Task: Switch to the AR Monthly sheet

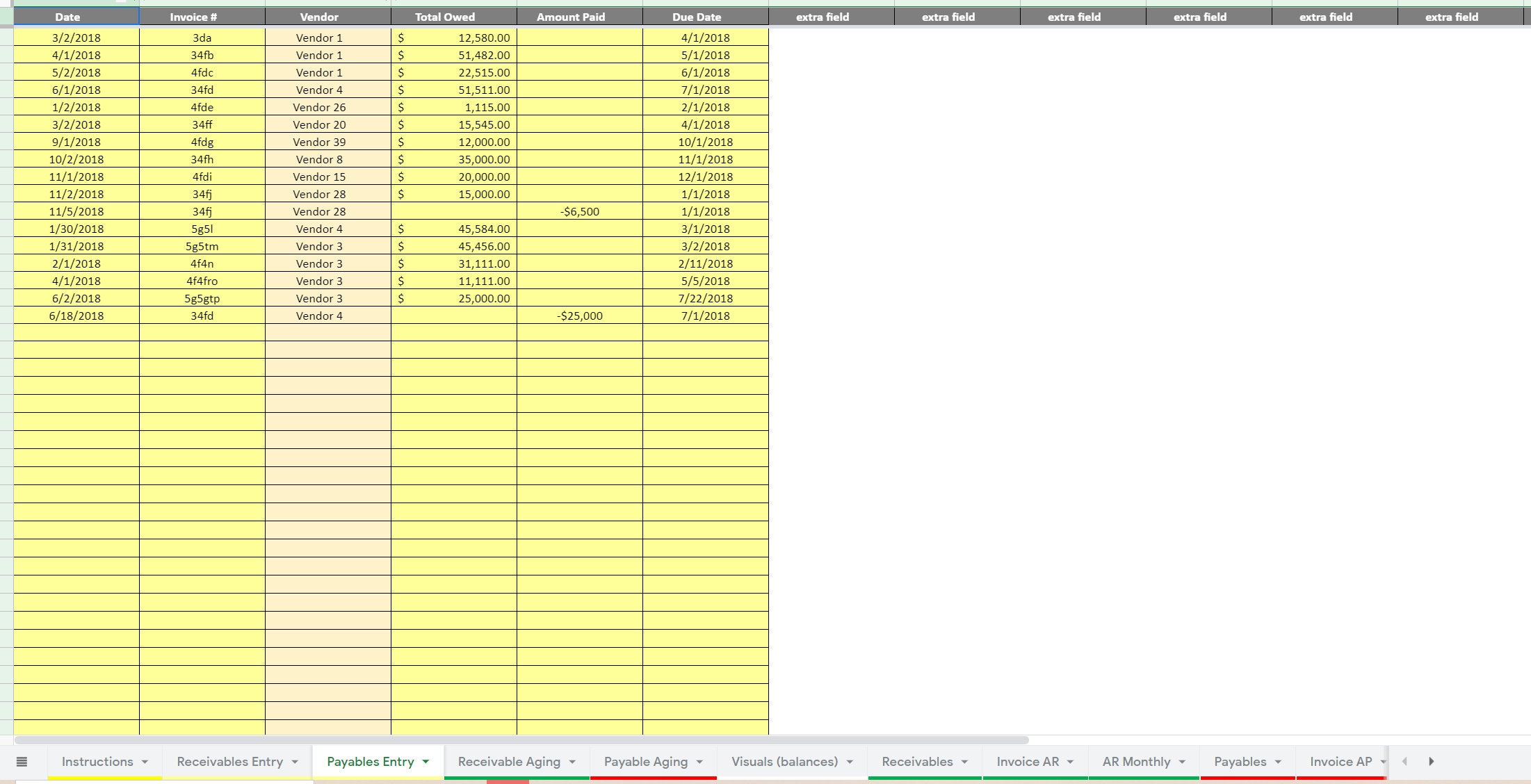Action: tap(1136, 762)
